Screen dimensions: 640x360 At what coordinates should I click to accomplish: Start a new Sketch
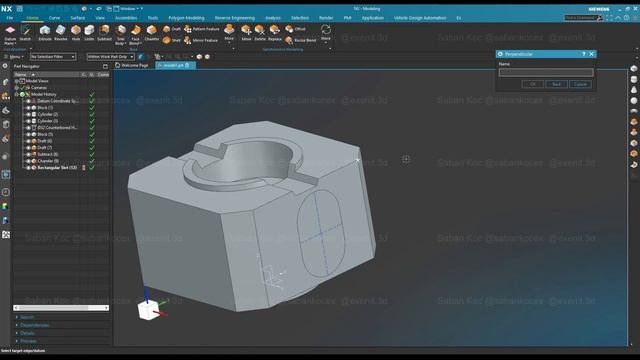pos(25,33)
